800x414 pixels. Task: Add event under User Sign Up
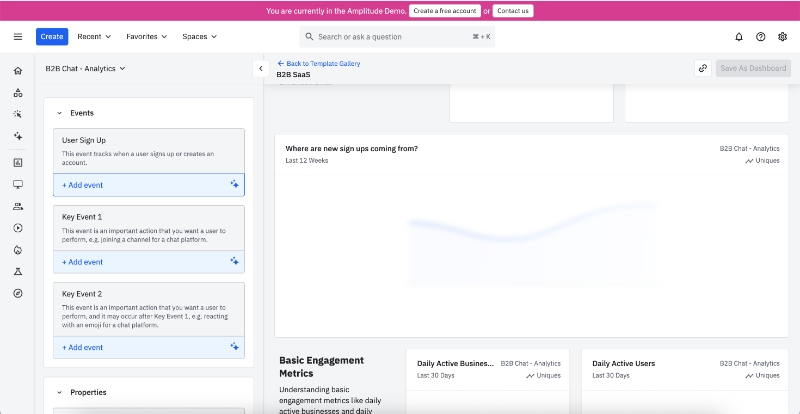148,185
